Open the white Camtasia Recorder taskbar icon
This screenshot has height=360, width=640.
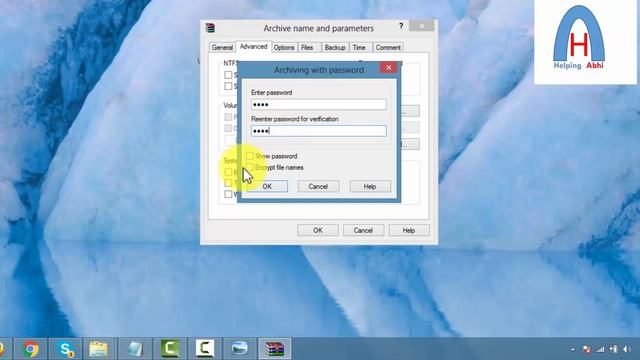204,349
